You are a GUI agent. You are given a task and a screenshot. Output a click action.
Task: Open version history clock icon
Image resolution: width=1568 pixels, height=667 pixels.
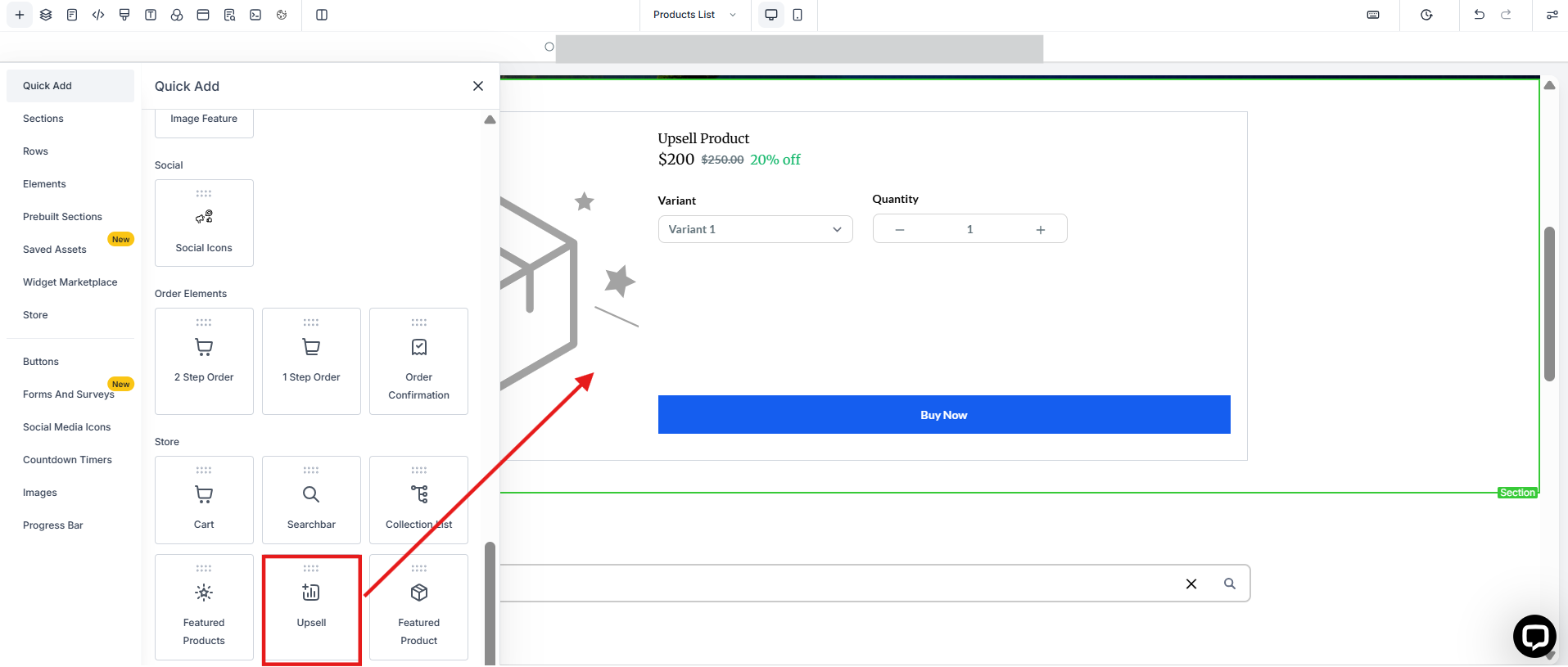tap(1426, 15)
